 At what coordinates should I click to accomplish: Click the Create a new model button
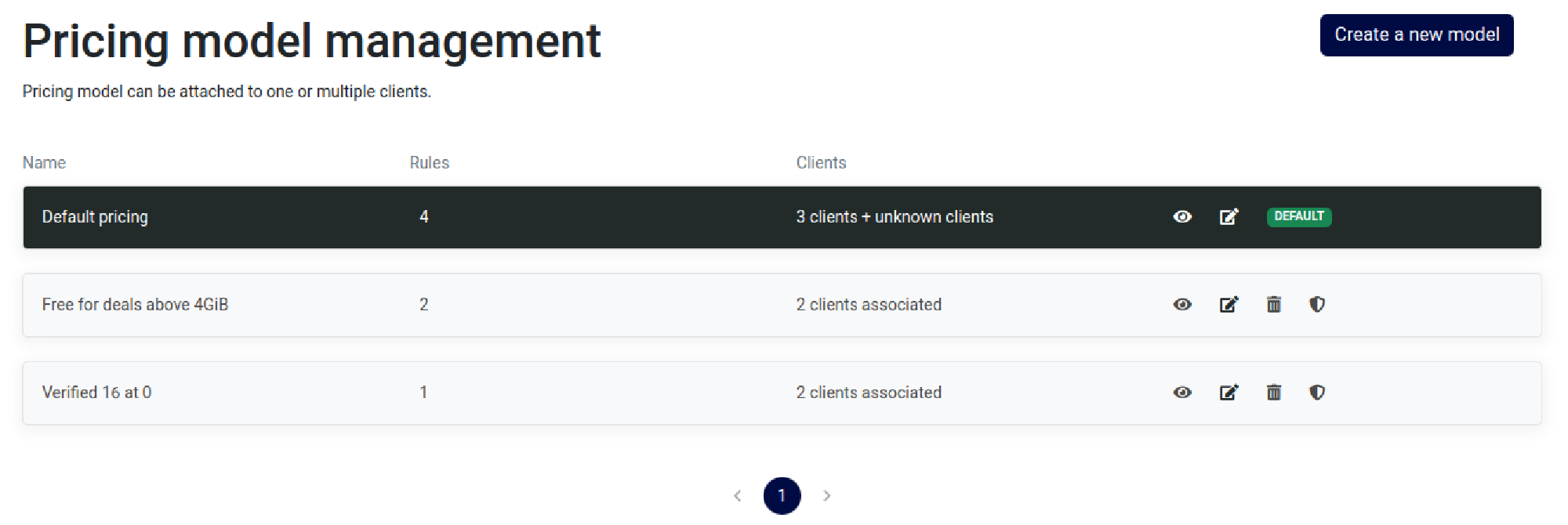point(1417,34)
